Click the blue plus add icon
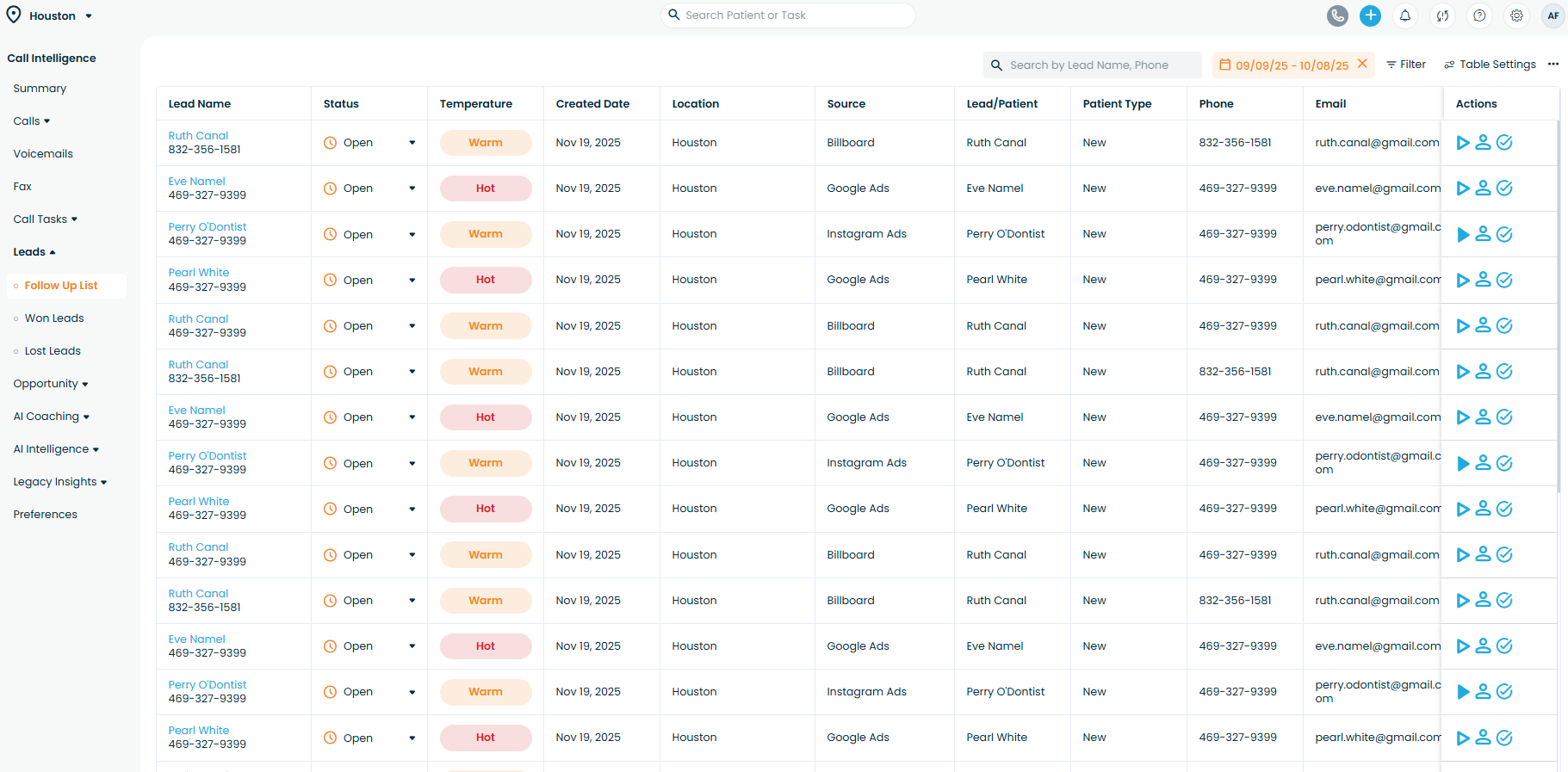This screenshot has height=772, width=1568. tap(1370, 15)
